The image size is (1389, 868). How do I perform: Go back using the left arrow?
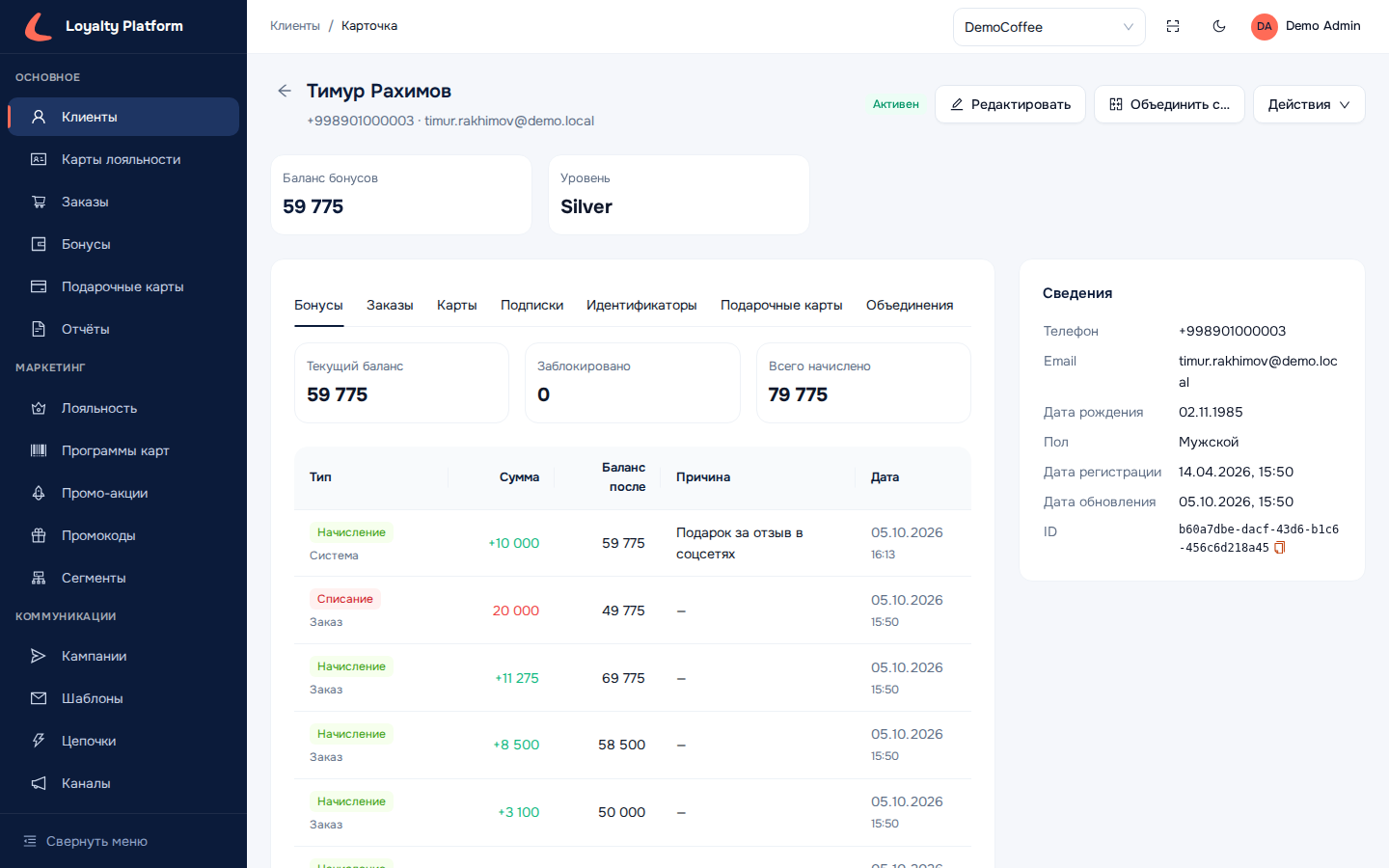pos(285,91)
